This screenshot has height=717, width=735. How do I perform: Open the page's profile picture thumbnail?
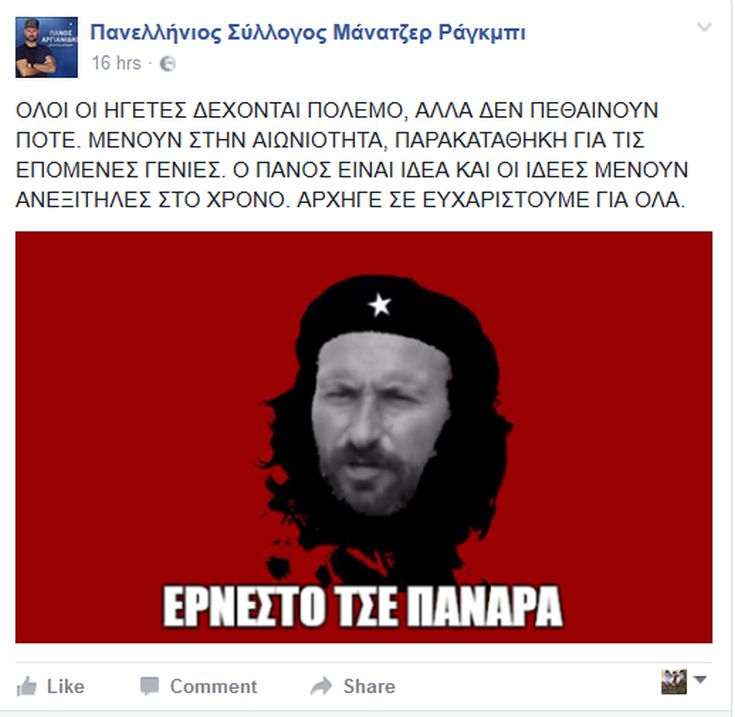(46, 47)
